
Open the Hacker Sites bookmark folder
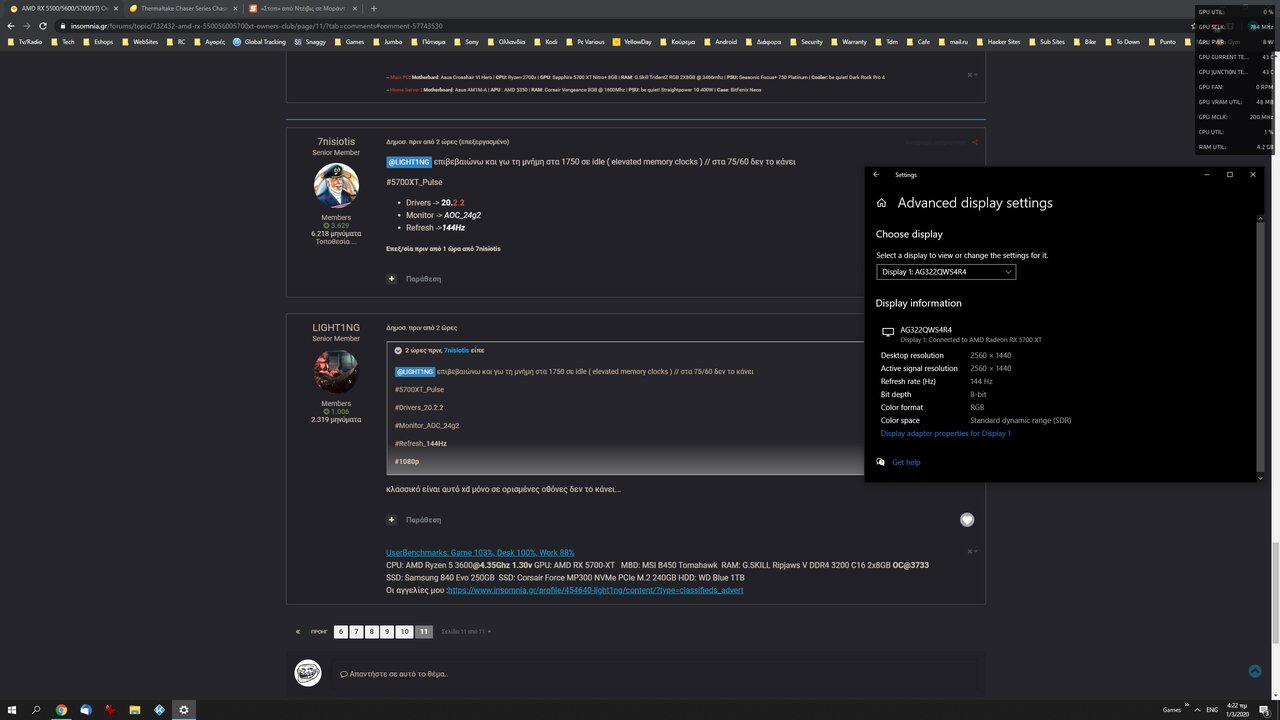tap(998, 42)
